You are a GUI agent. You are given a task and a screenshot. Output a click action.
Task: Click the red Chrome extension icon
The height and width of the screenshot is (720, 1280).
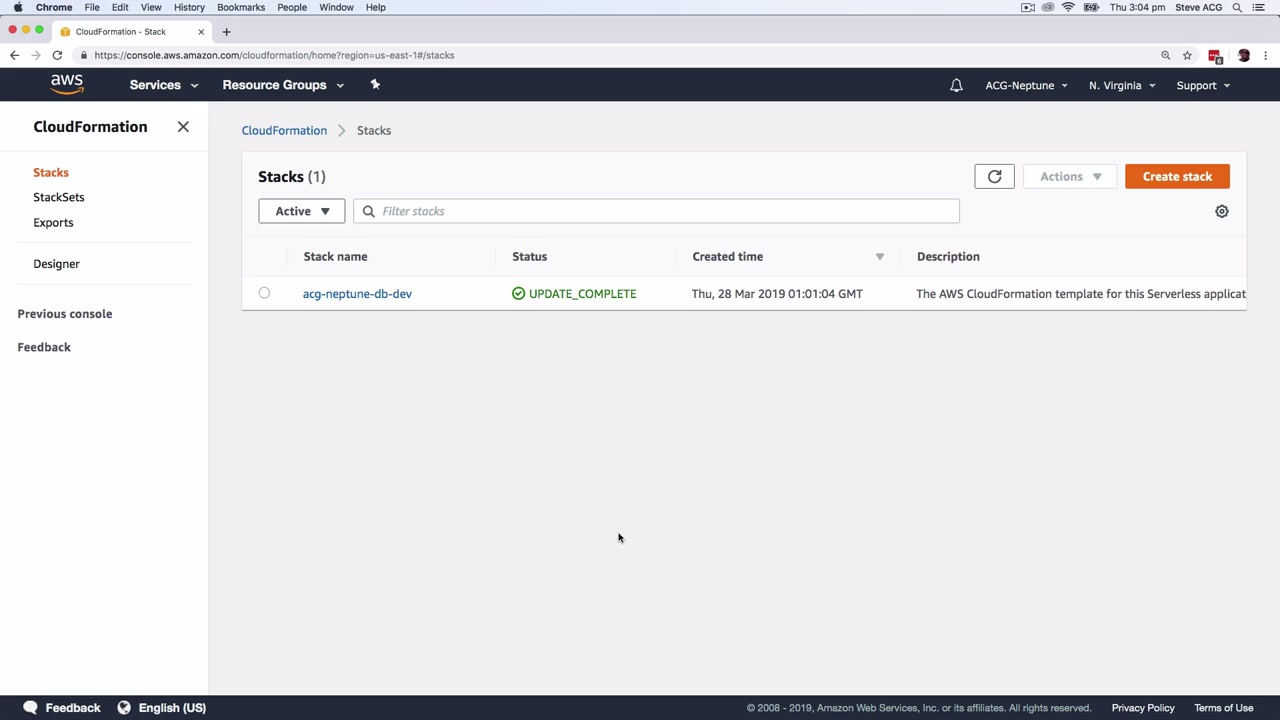click(1215, 56)
